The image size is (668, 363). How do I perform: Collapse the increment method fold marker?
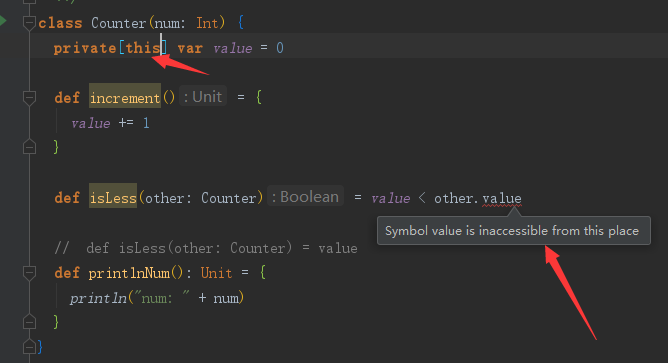point(29,98)
